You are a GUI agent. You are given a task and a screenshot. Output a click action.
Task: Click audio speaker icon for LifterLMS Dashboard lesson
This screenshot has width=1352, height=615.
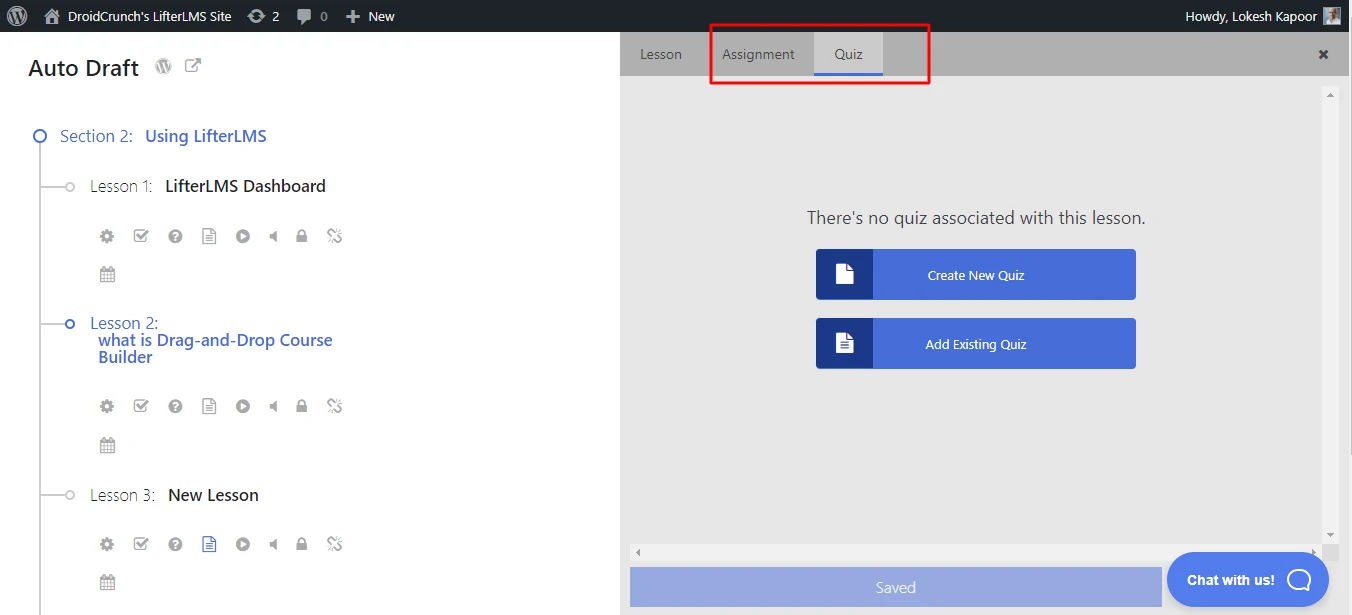pyautogui.click(x=273, y=237)
